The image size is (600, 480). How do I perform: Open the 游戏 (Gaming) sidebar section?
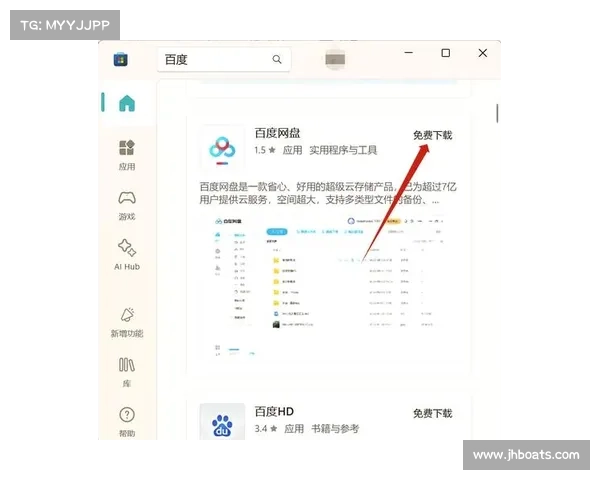[127, 206]
